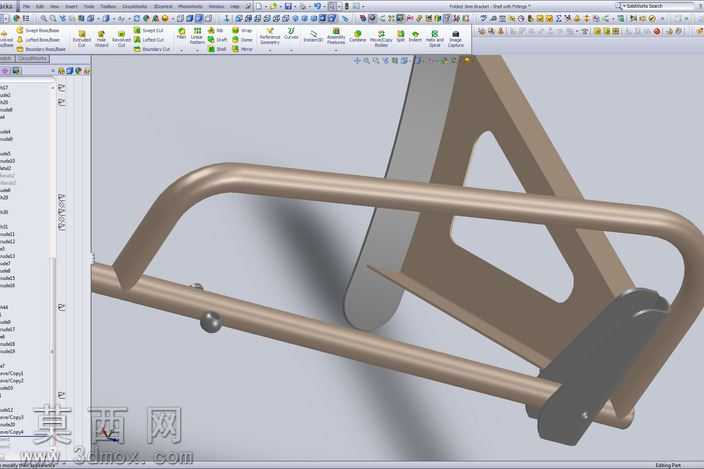Select the Swept Boss/Base feature

(x=38, y=30)
